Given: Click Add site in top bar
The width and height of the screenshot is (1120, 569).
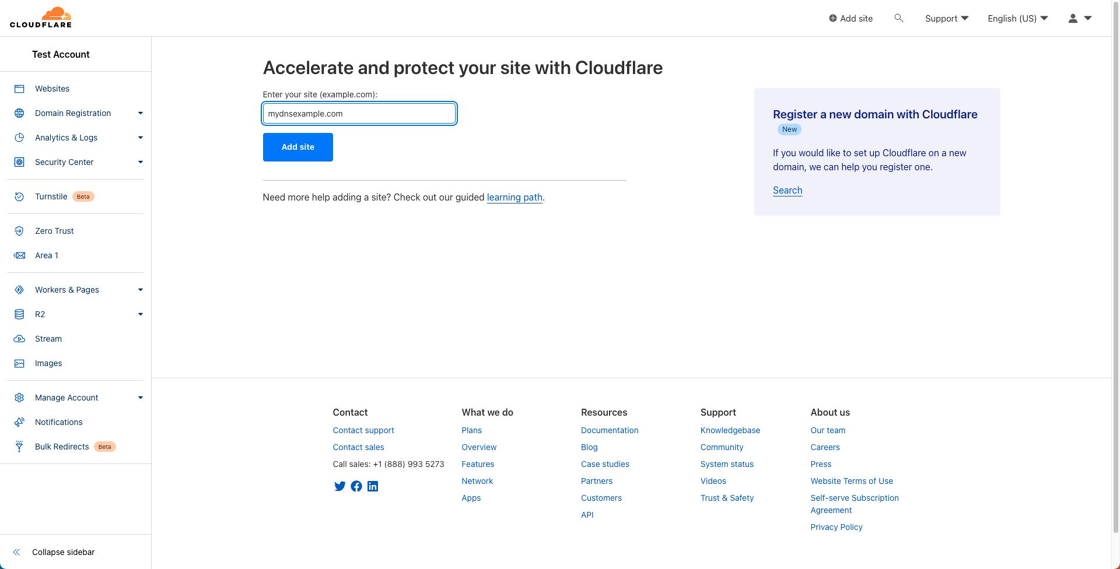Looking at the screenshot, I should [851, 19].
